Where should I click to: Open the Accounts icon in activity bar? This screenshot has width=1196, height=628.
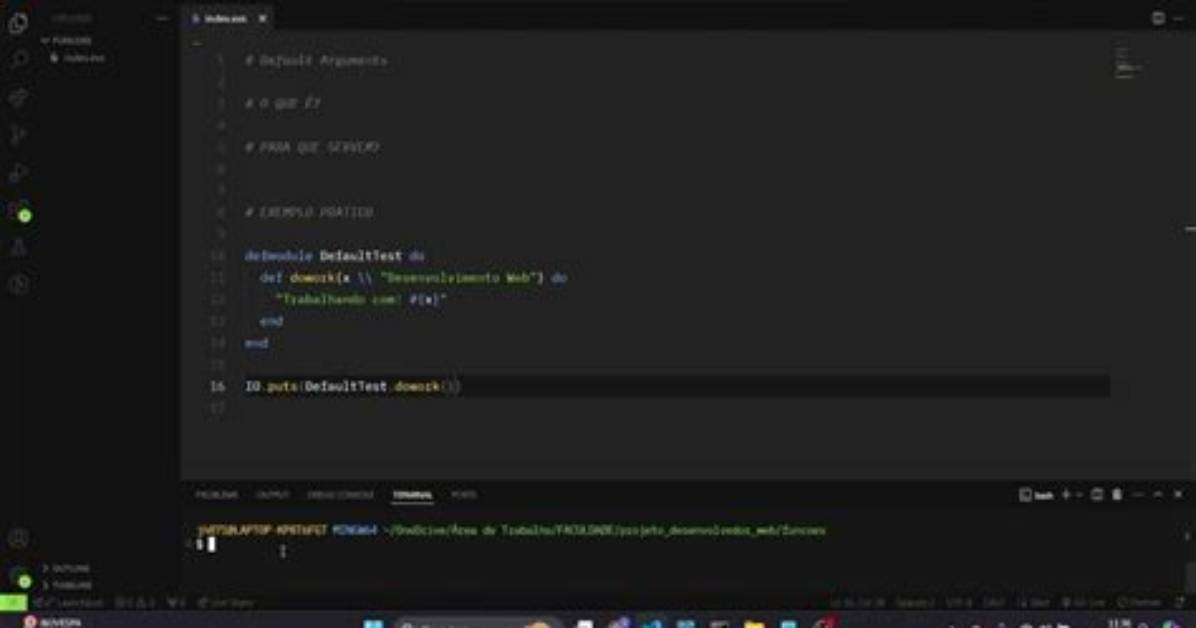(x=18, y=539)
